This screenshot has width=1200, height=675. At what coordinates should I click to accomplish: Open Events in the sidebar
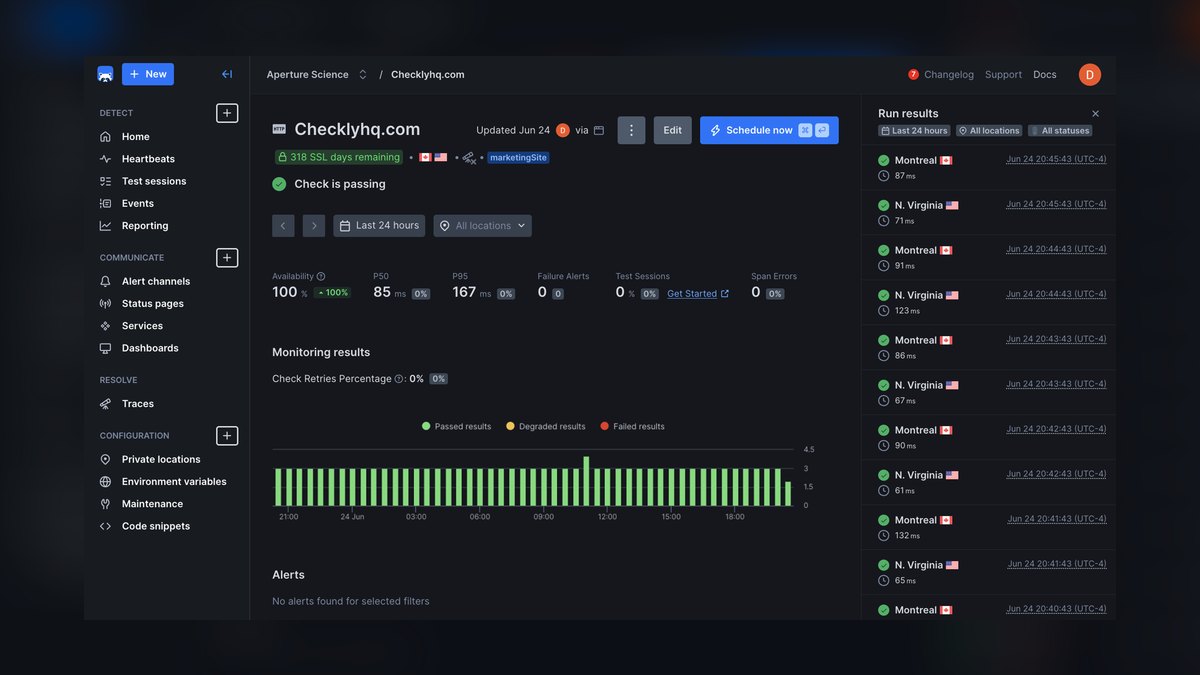[138, 203]
